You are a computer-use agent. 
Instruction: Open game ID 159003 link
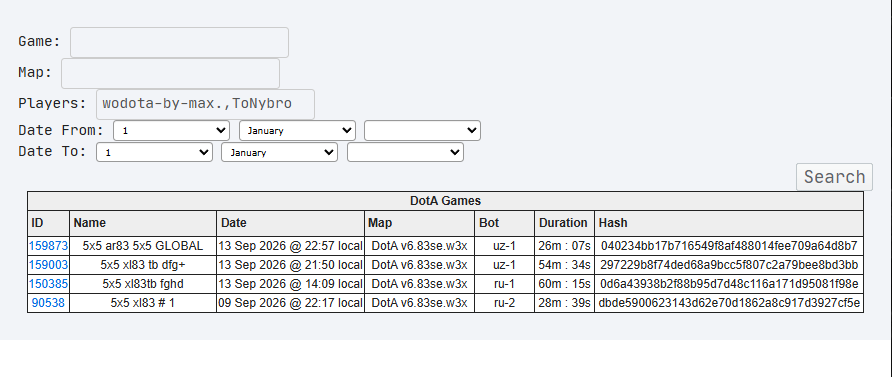48,265
